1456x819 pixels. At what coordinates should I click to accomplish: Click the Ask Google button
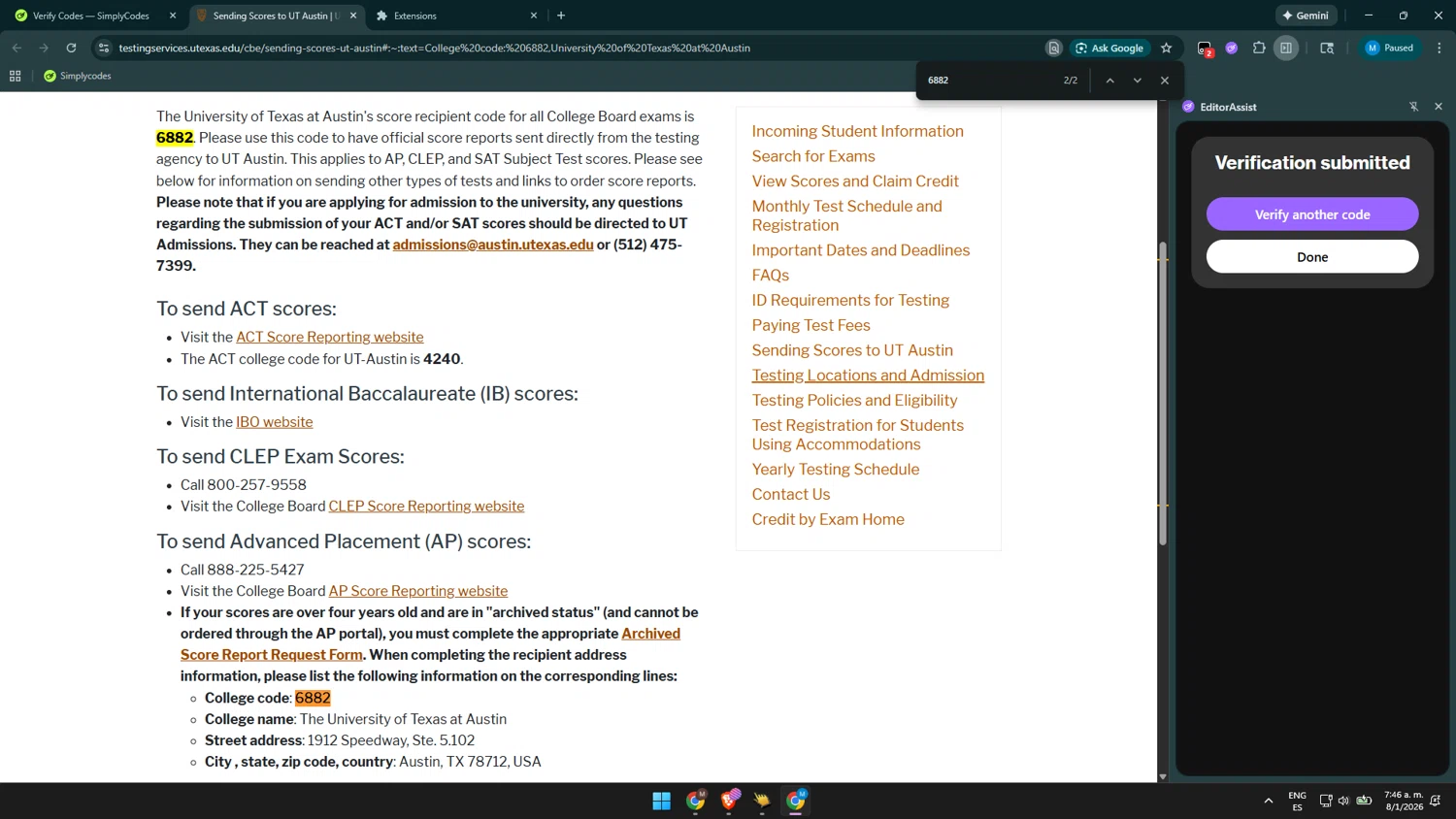point(1109,48)
